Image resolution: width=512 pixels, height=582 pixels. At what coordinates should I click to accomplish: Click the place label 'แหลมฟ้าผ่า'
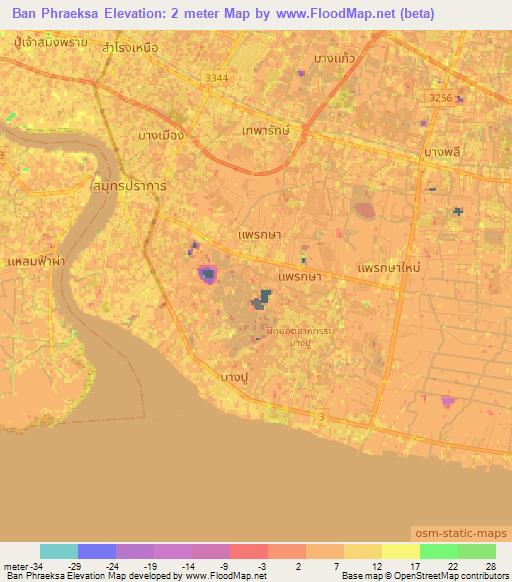click(36, 261)
